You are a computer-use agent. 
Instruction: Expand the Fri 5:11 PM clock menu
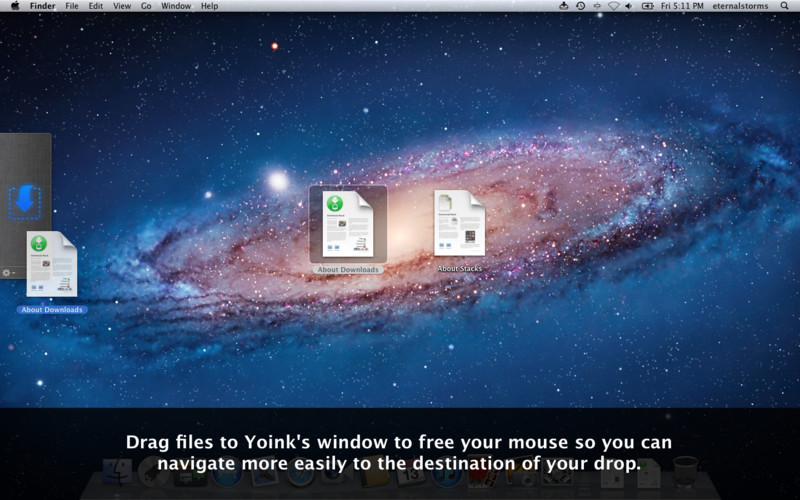click(x=682, y=6)
